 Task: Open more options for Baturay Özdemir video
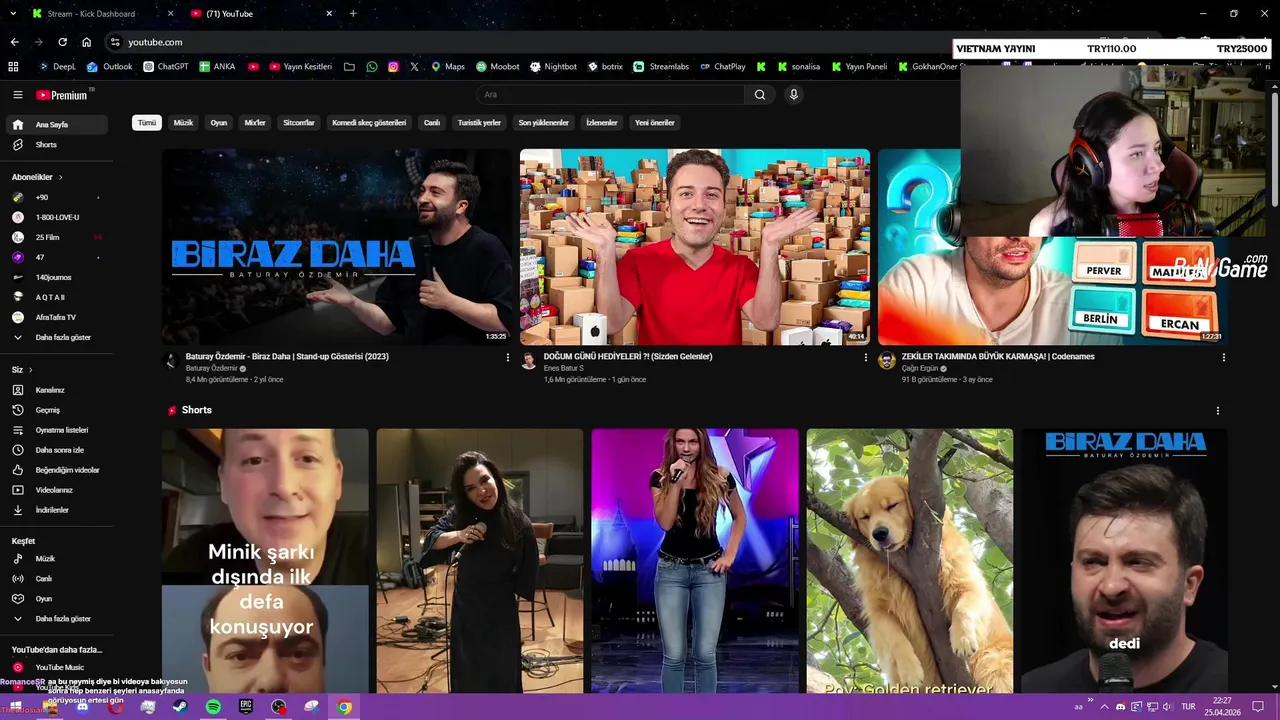point(507,357)
